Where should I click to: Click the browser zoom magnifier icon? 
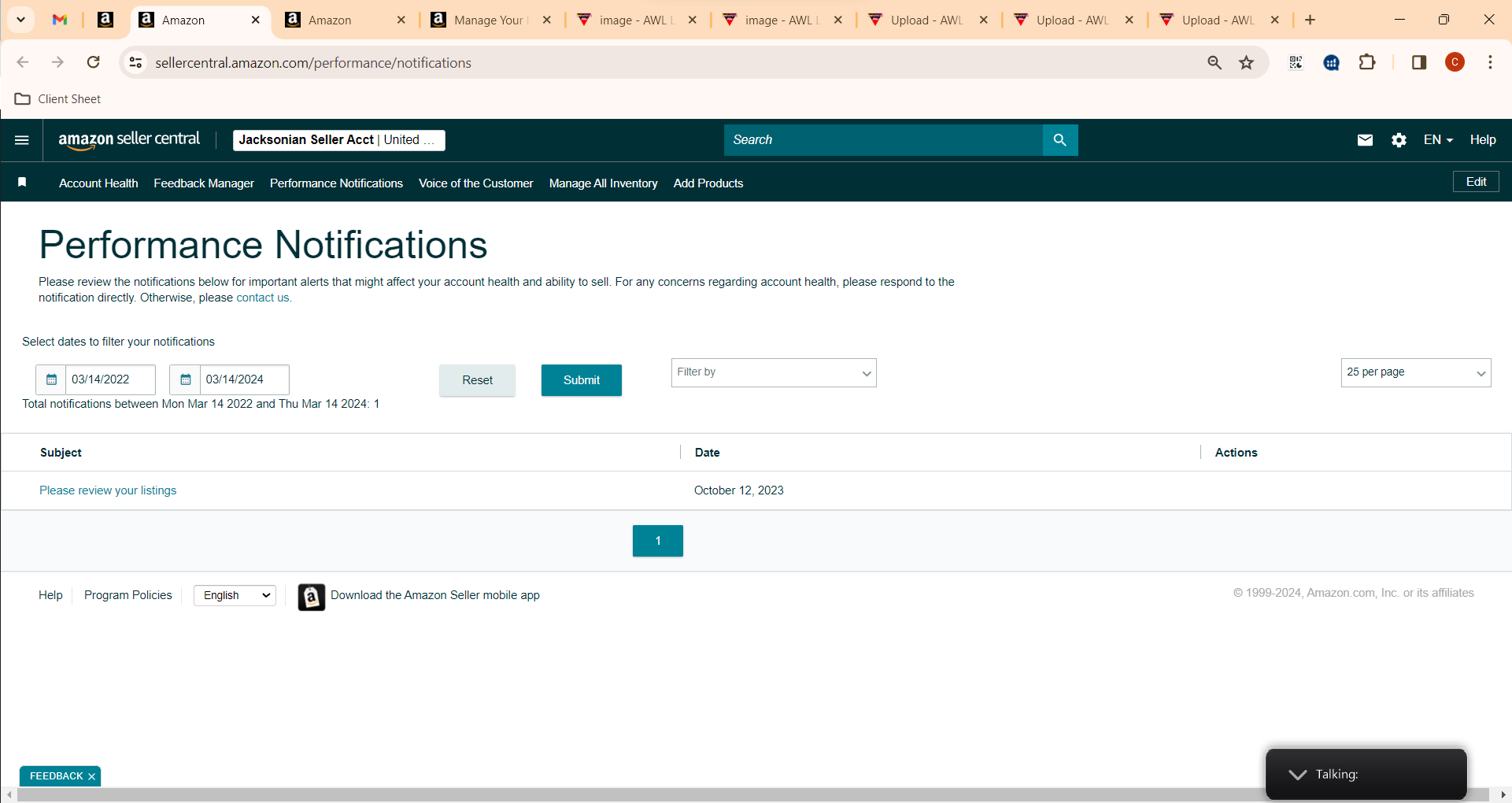[1214, 62]
